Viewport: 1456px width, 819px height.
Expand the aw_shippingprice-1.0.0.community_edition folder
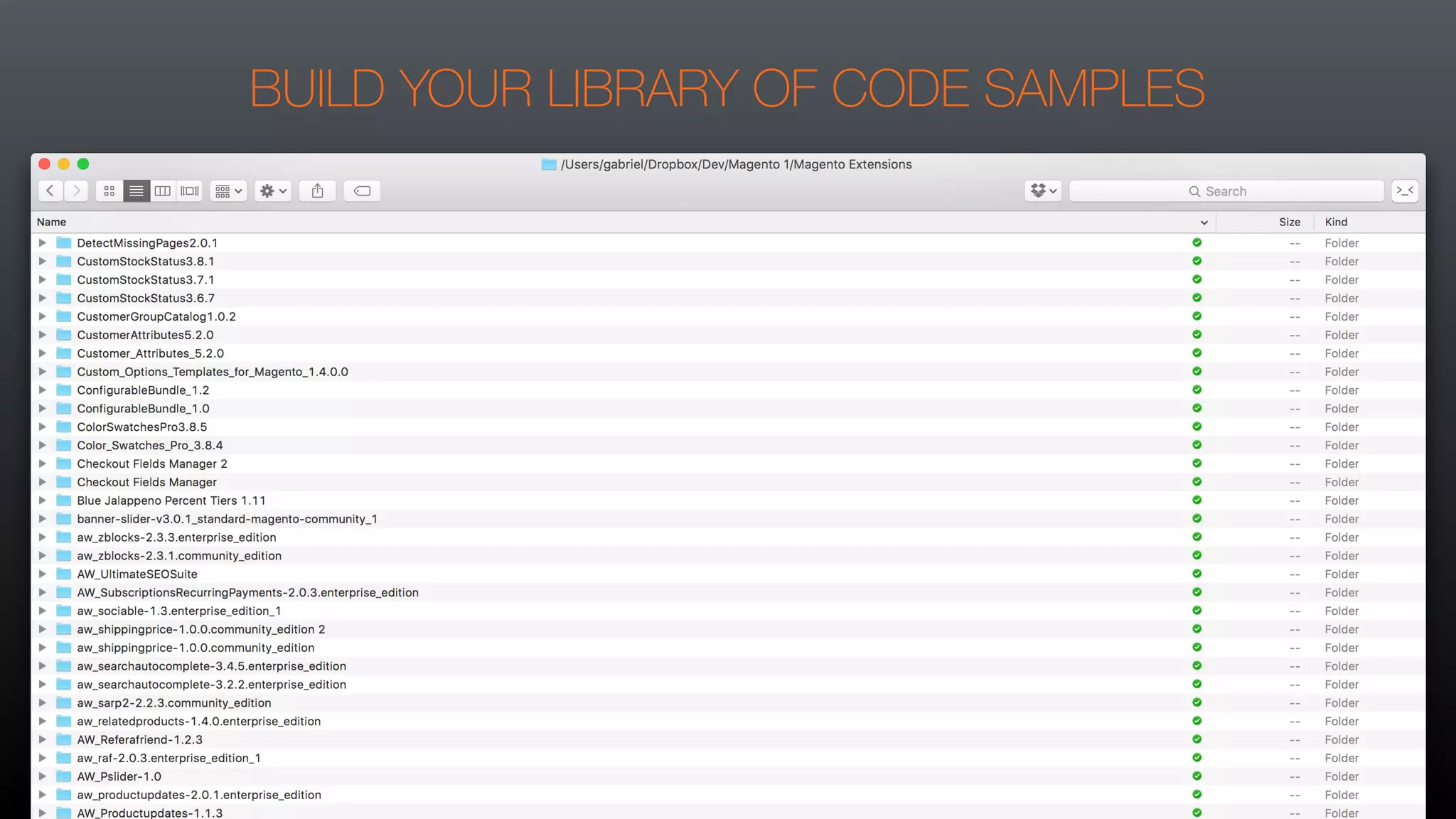[x=42, y=648]
